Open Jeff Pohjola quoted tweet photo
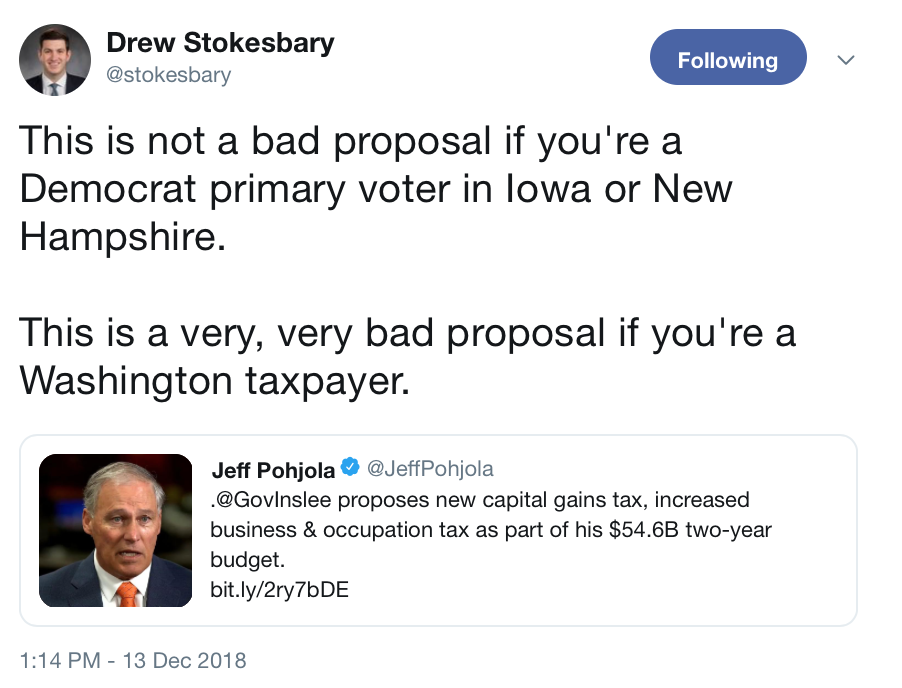The image size is (902, 688). pos(116,530)
